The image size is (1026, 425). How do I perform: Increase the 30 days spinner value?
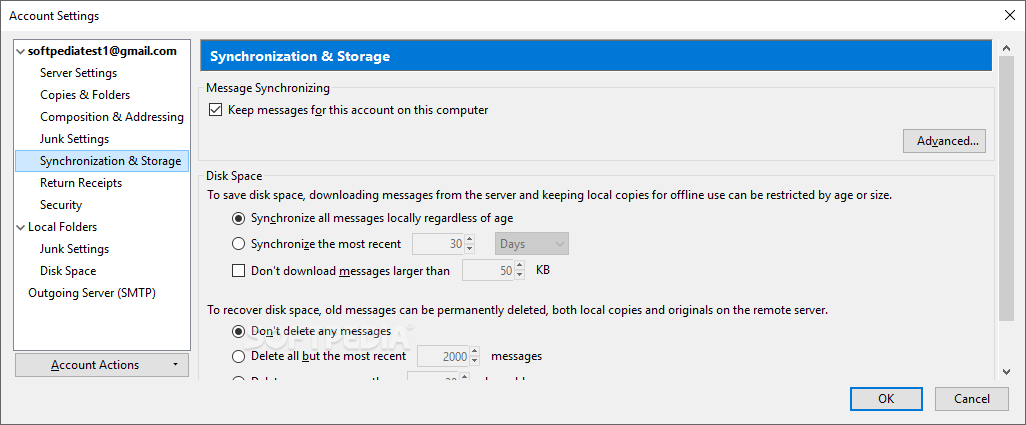469,239
